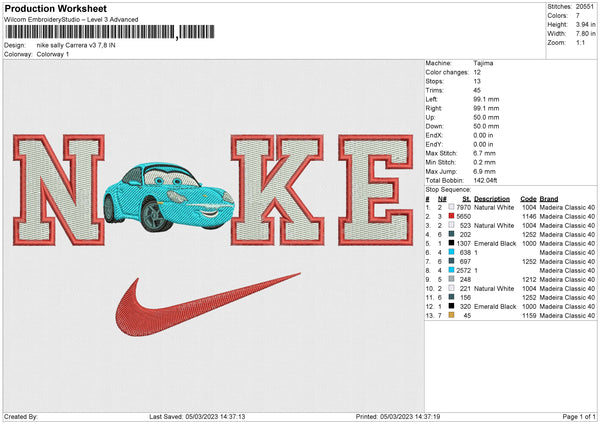Click the Min Stitch value 0.2 mm
Viewport: 600px width, 424px height.
coord(484,162)
